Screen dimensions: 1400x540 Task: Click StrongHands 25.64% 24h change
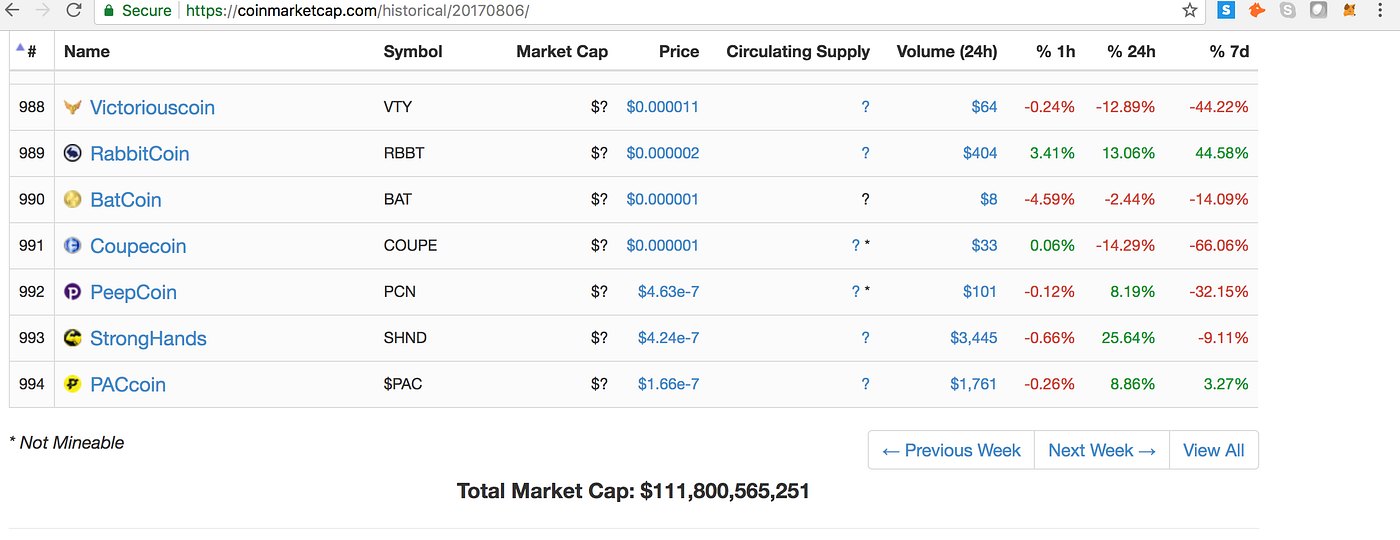click(x=1128, y=337)
